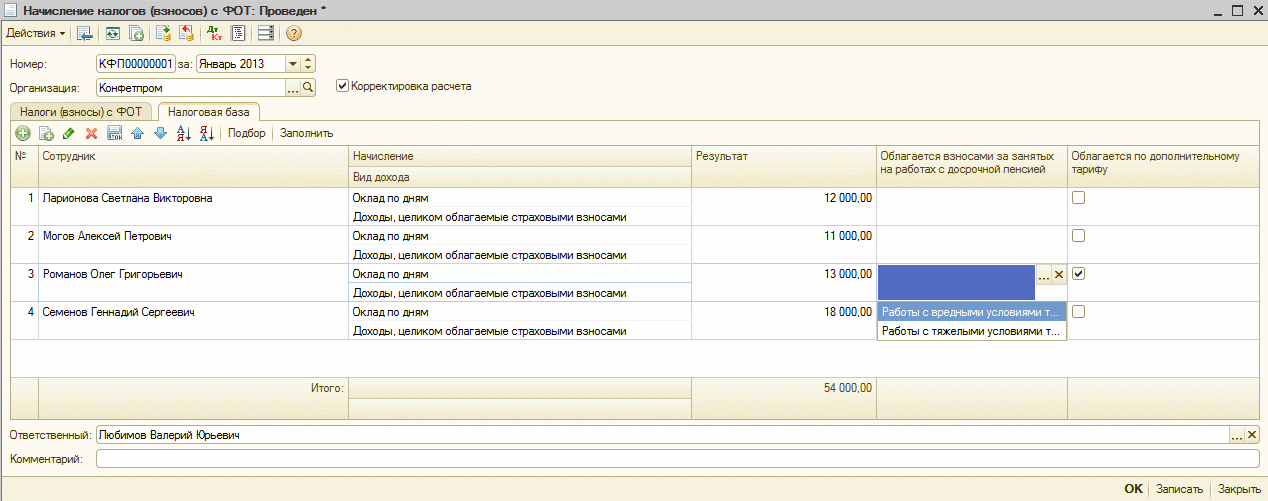Screen dimensions: 1268x501
Task: Add a new row with green plus
Action: coord(23,133)
